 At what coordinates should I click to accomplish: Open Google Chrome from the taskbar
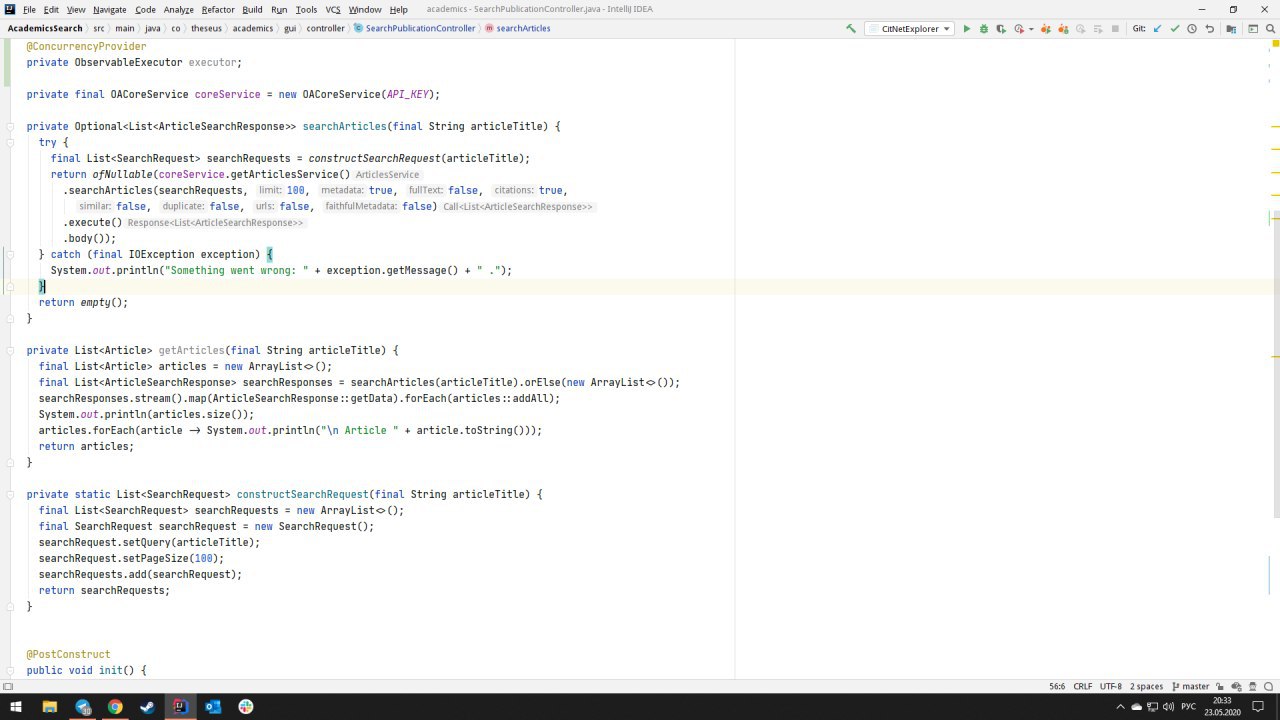coord(115,707)
